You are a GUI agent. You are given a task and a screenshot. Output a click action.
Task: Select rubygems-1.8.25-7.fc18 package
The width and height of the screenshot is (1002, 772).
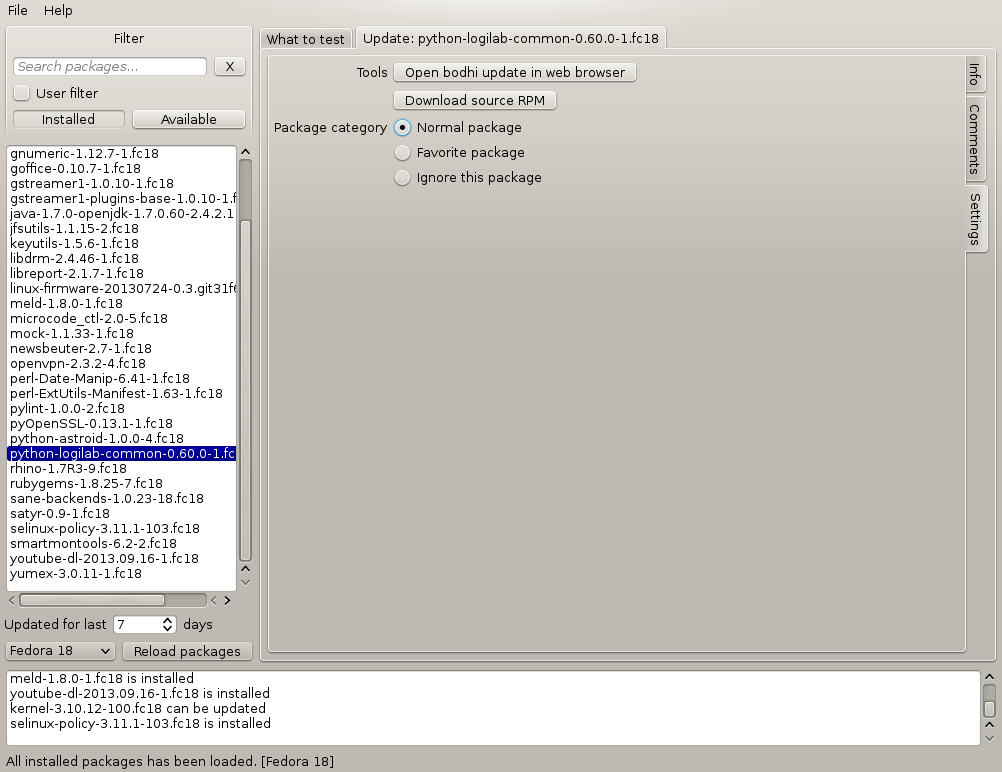121,484
